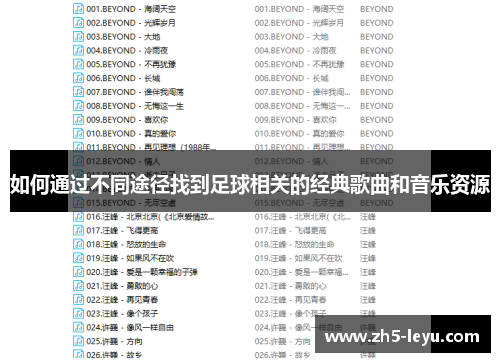Screen dimensions: 500x362
Task: Select BEYOND artist cell in the 003 row
Action: click(377, 37)
